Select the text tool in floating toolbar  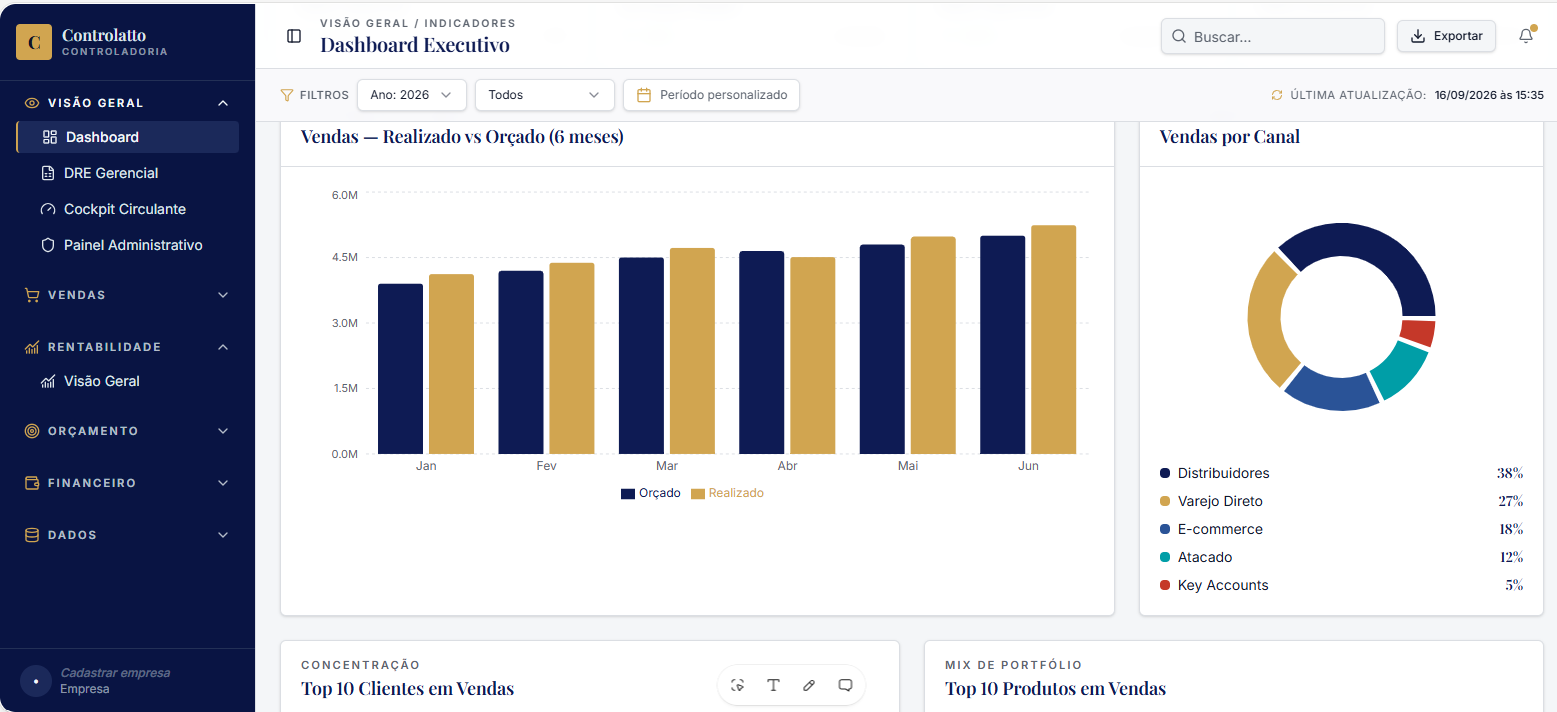click(773, 685)
